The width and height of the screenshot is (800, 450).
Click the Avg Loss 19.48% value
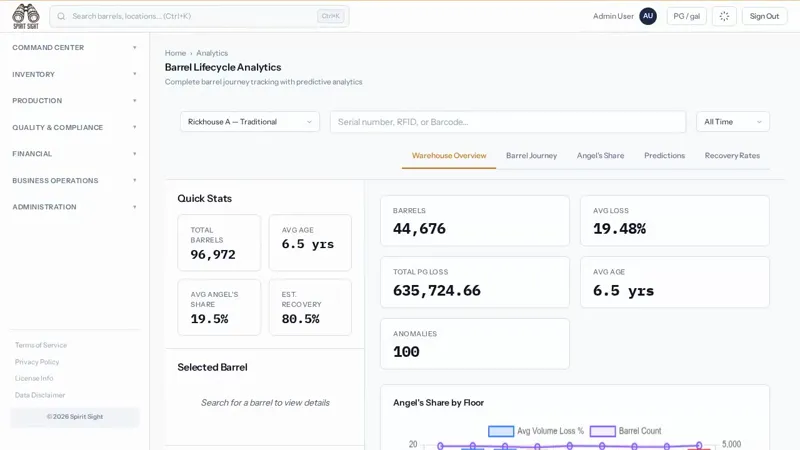click(619, 229)
